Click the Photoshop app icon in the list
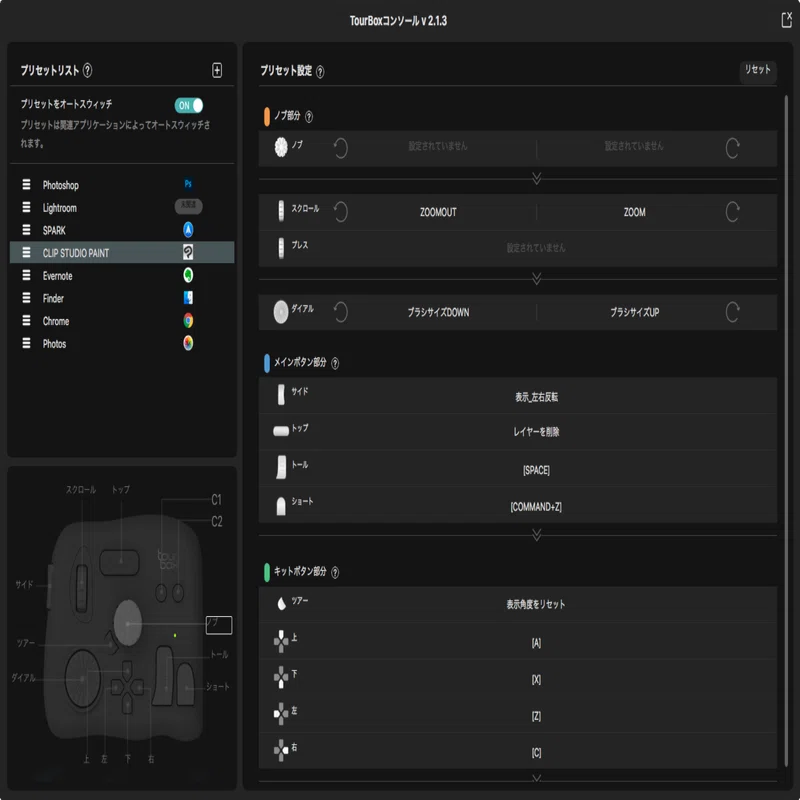Image resolution: width=800 pixels, height=800 pixels. (188, 184)
